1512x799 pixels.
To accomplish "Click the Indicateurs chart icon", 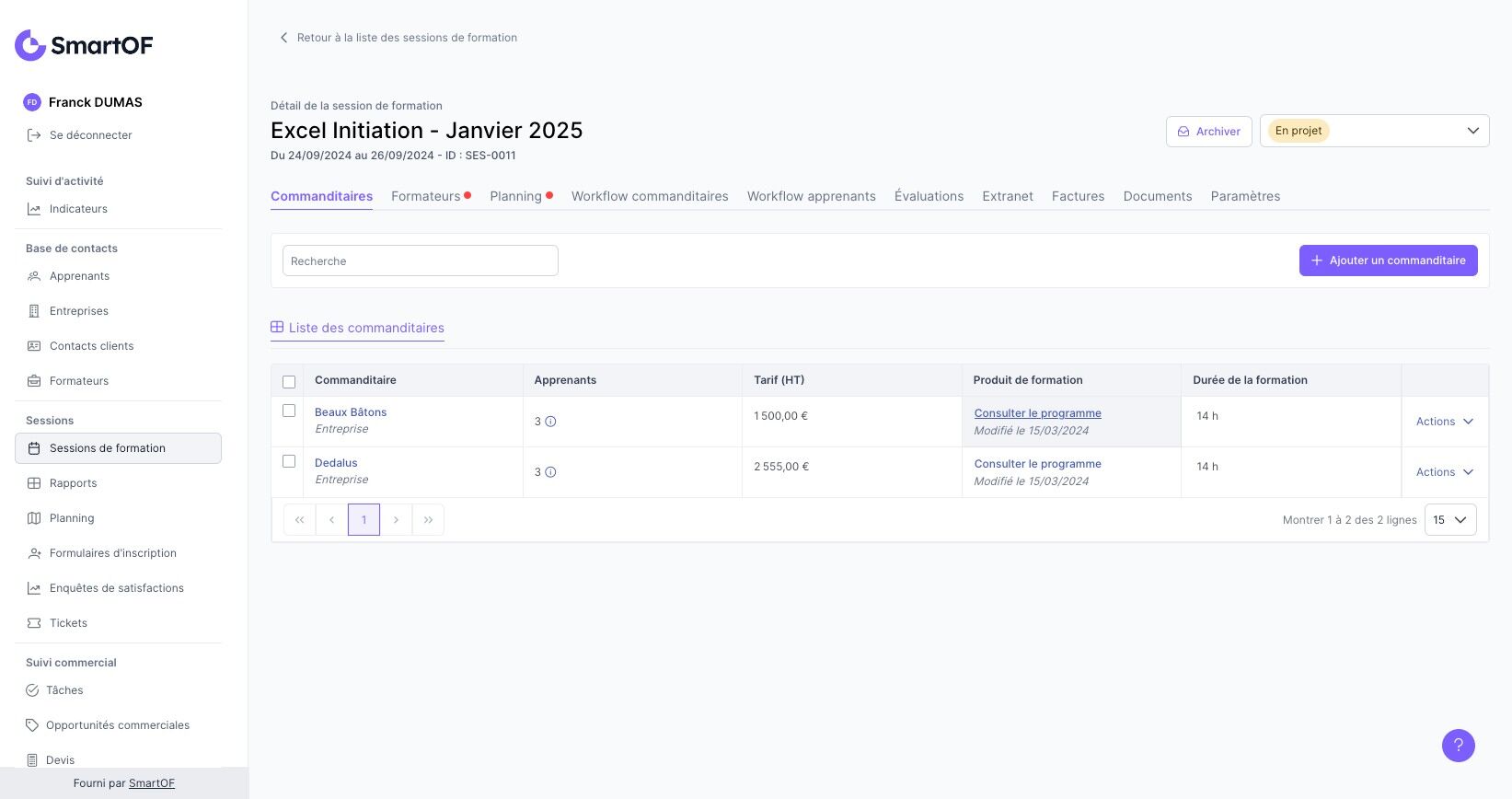I will 34,209.
